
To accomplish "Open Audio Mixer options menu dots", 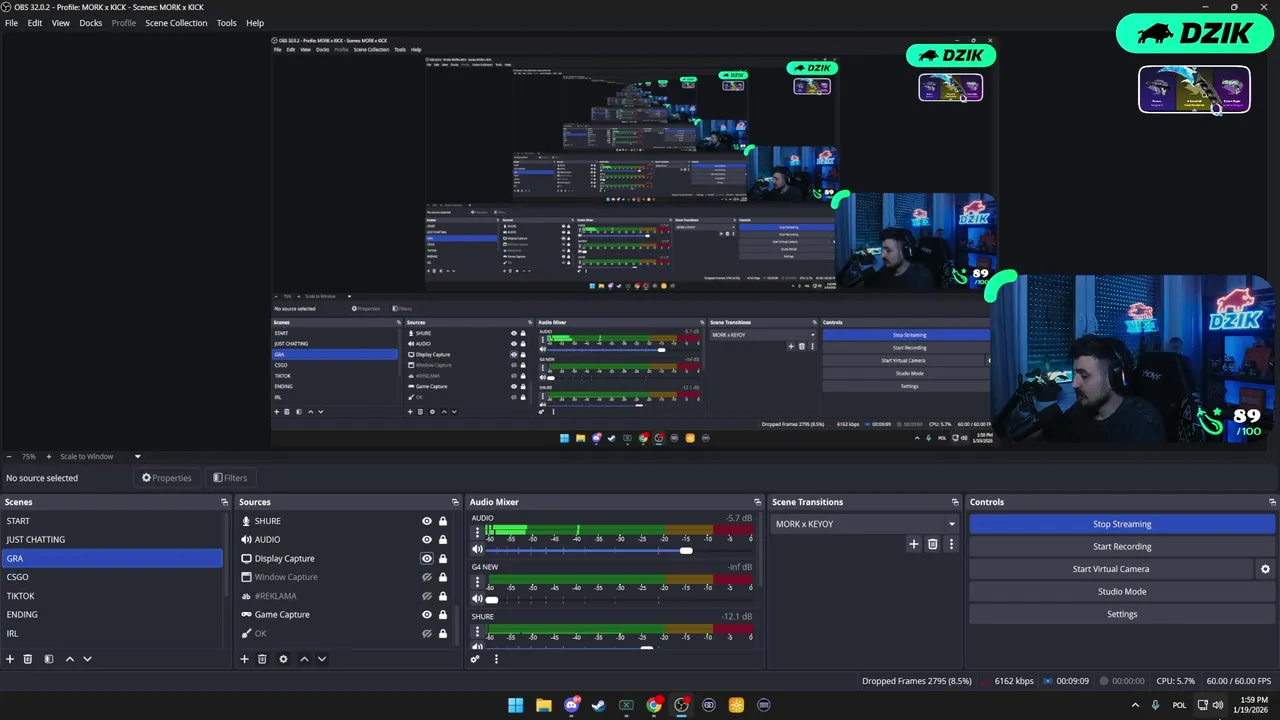I will [496, 659].
